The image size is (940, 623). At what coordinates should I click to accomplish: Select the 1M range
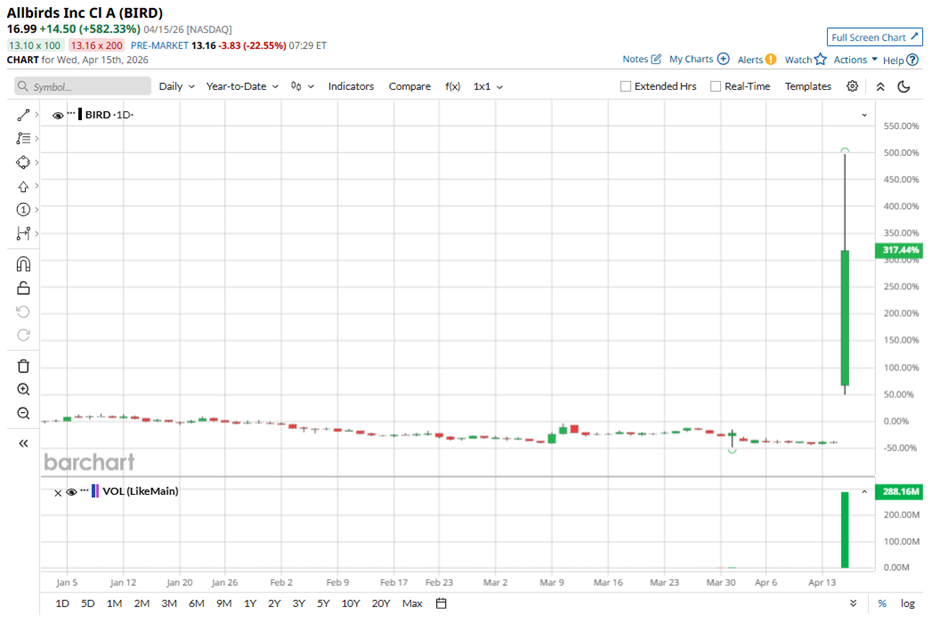[x=115, y=603]
